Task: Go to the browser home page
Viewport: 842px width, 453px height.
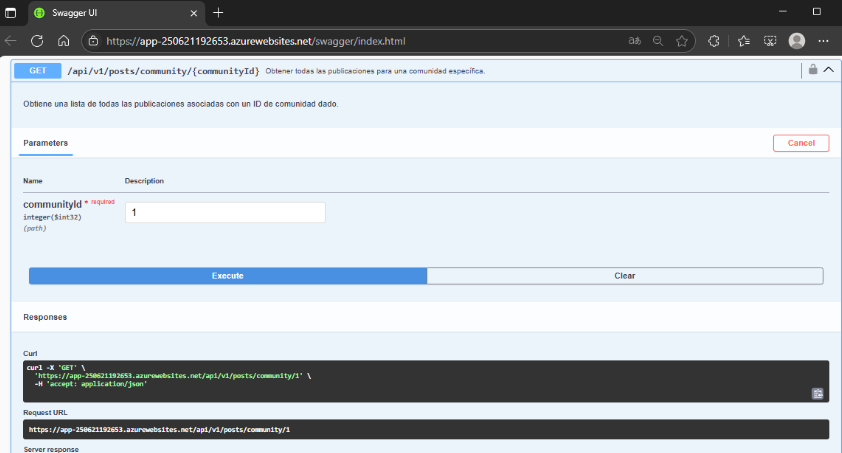Action: (63, 41)
